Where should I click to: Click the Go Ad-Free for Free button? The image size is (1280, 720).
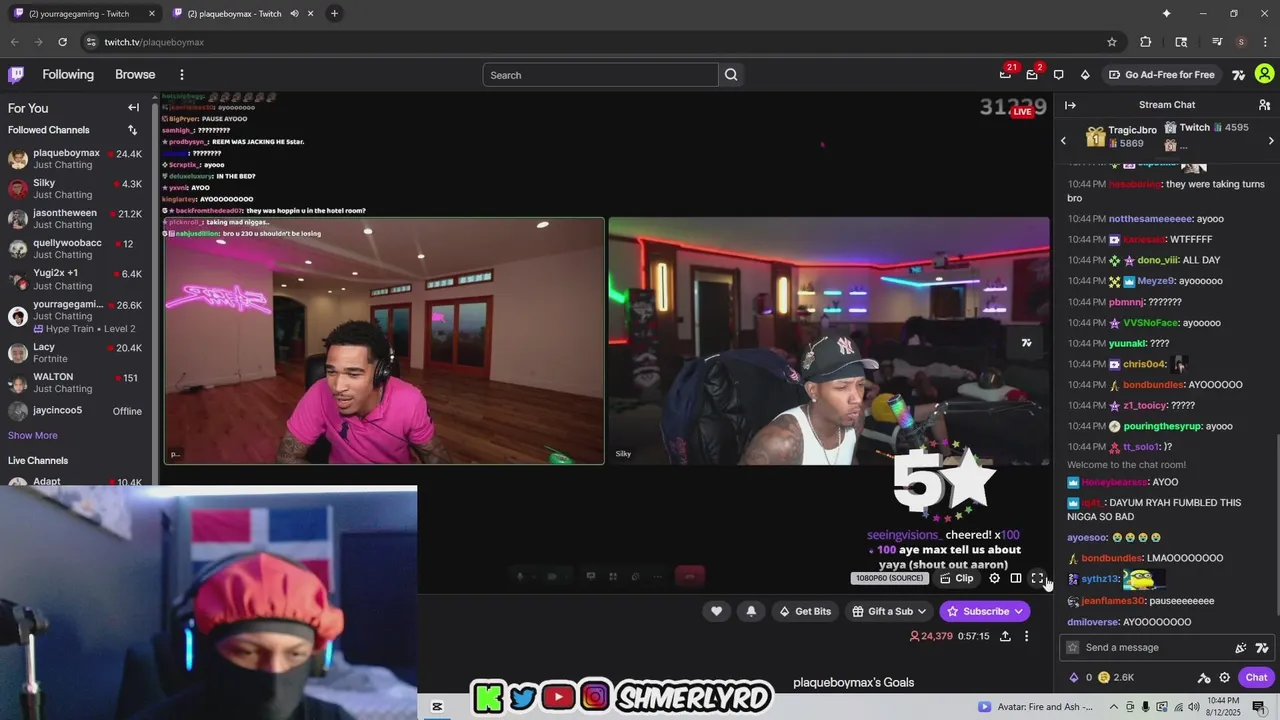(1161, 75)
